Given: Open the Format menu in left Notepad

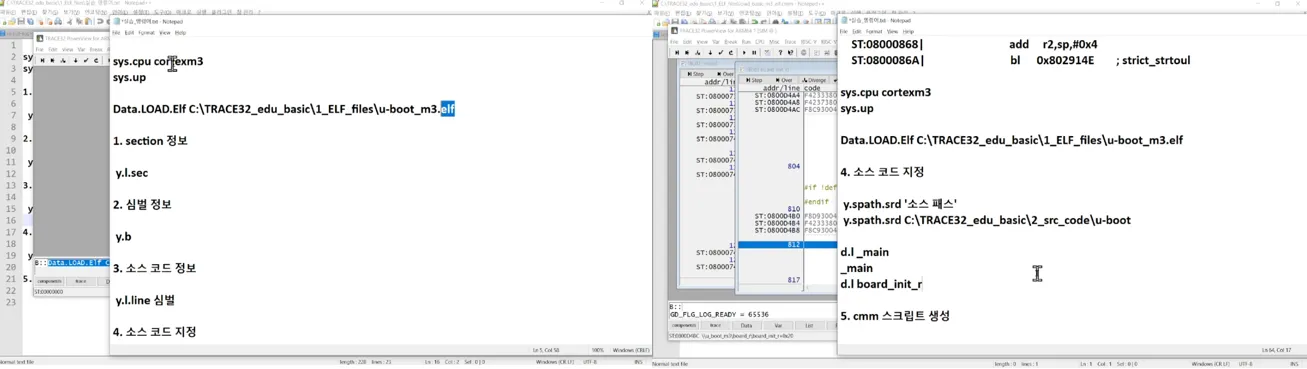Looking at the screenshot, I should click(146, 33).
